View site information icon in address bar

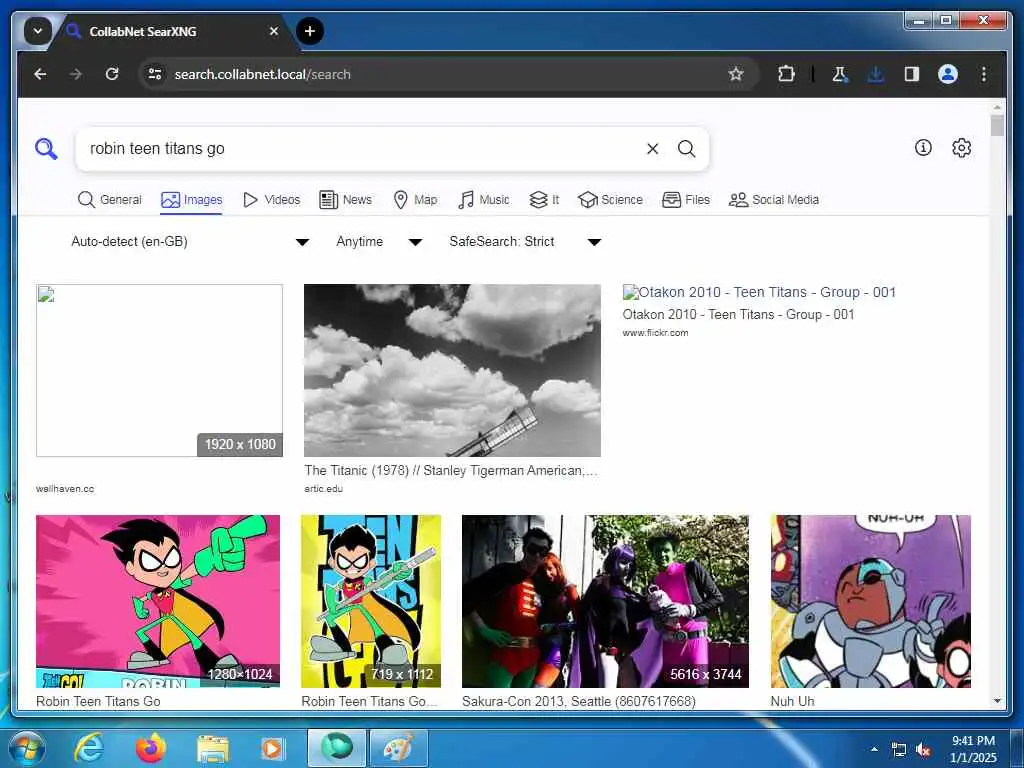[x=155, y=74]
